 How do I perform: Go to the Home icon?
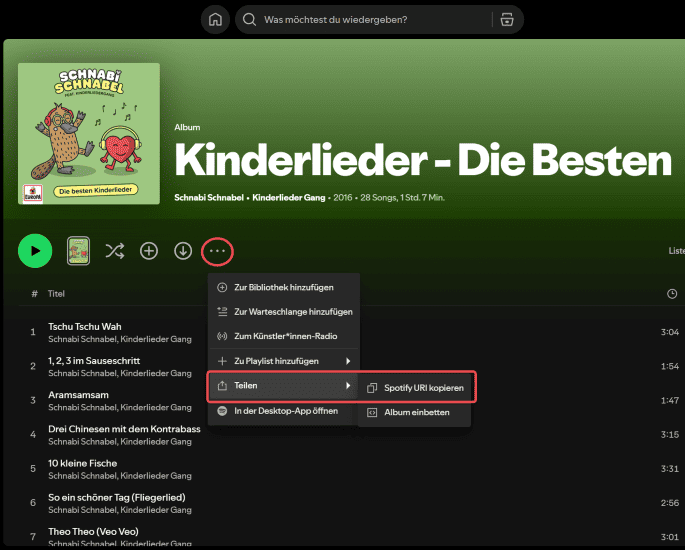(x=215, y=20)
